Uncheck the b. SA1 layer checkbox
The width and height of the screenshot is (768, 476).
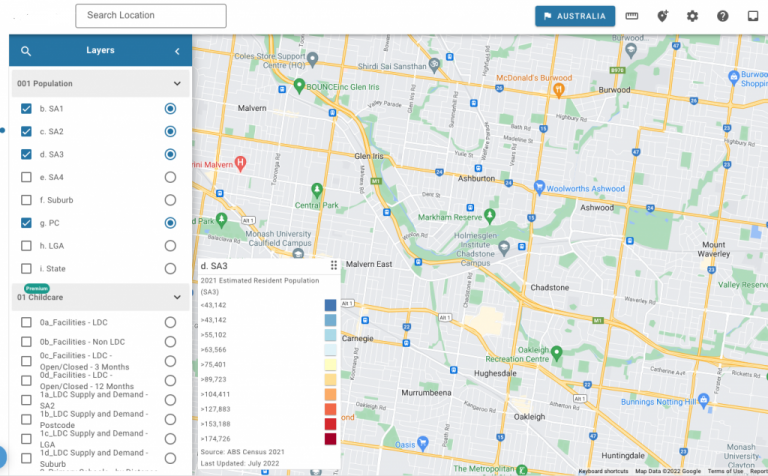point(27,108)
